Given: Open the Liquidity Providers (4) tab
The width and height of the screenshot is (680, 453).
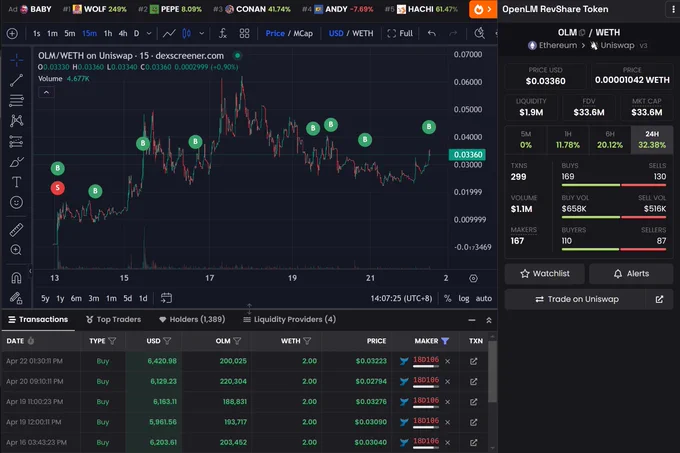Looking at the screenshot, I should 290,319.
